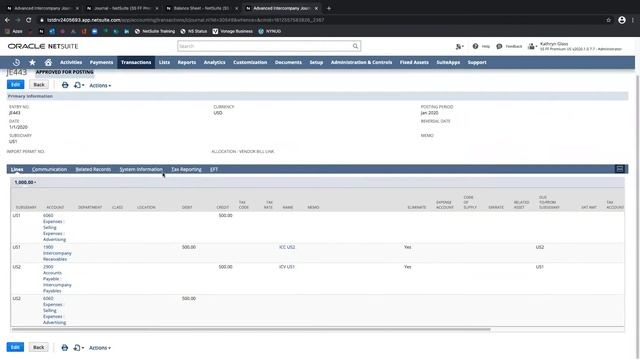Click the Feedback speech bubble icon
640x360 pixels.
(499, 47)
